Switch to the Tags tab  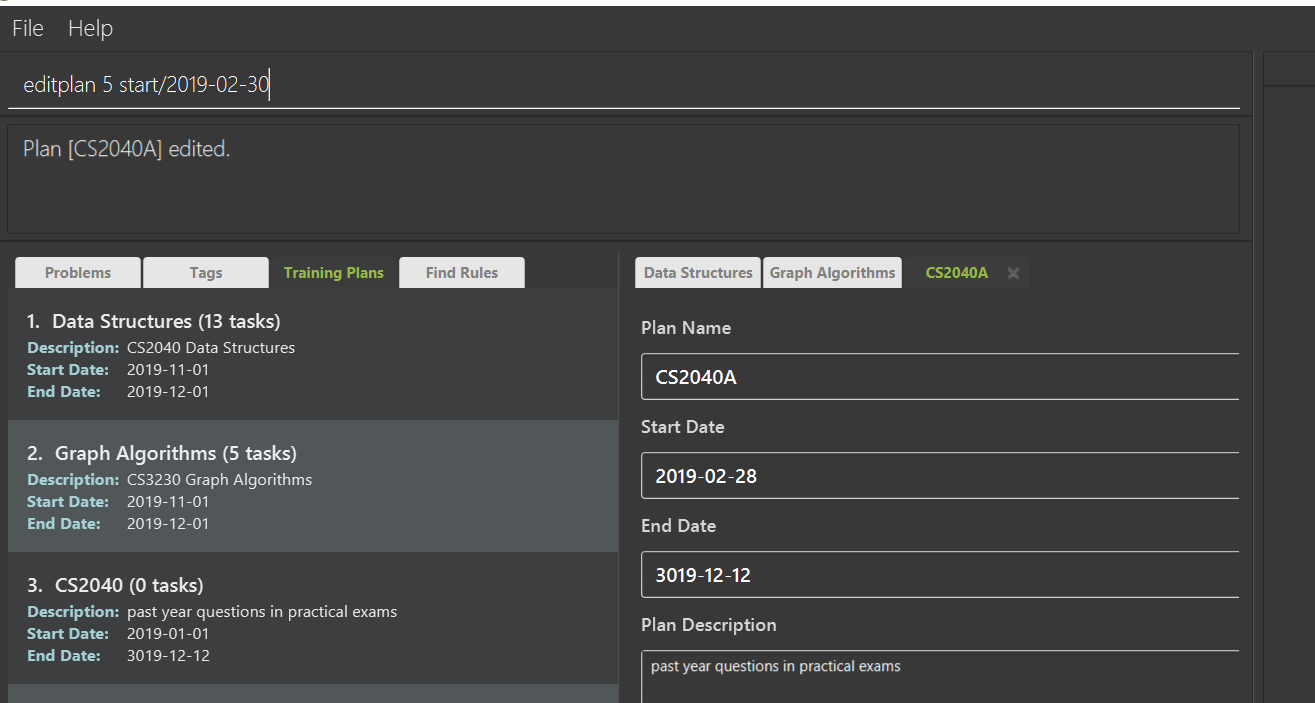tap(206, 273)
